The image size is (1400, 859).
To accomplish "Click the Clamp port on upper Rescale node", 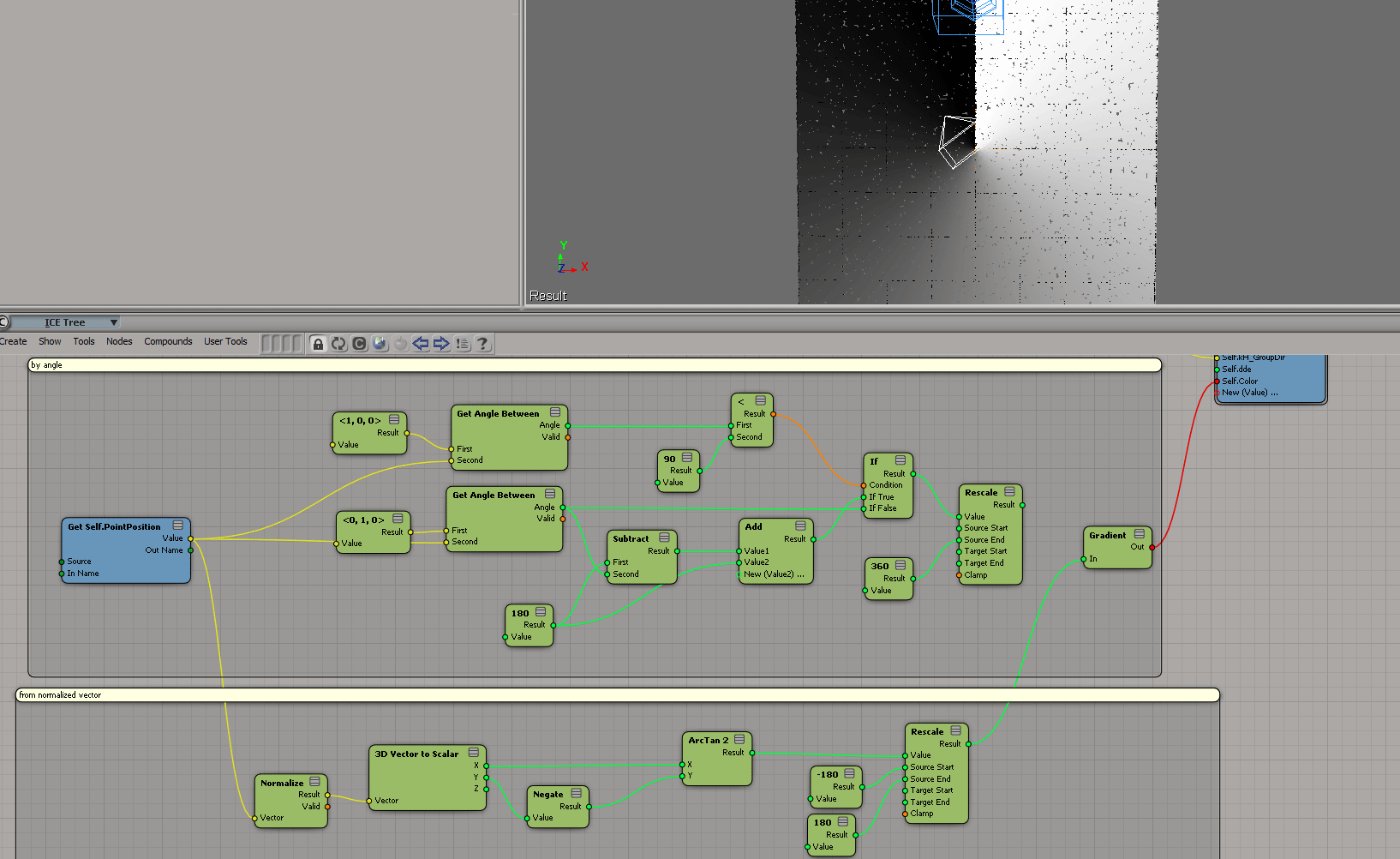I will [x=960, y=575].
